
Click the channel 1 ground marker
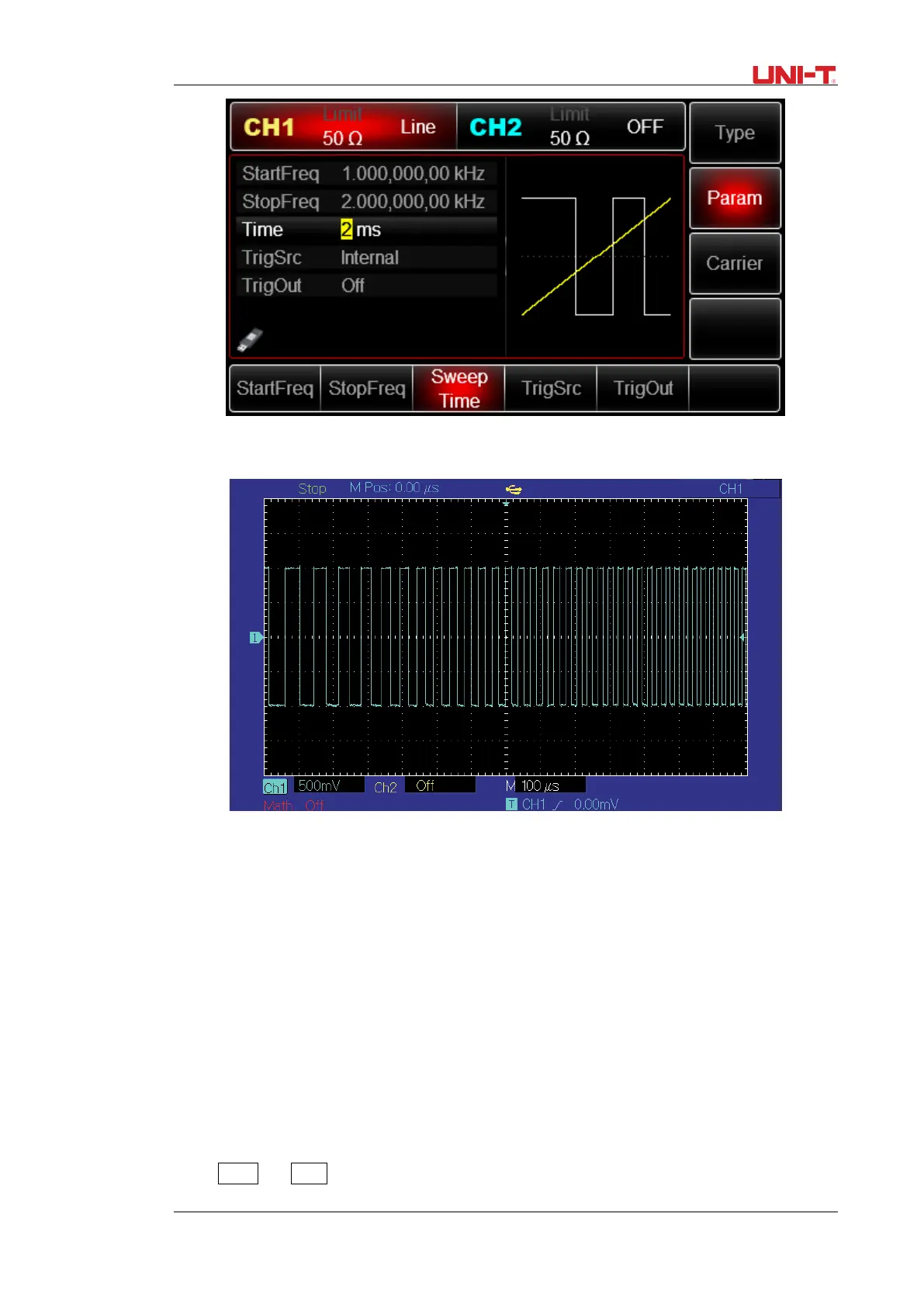point(256,638)
